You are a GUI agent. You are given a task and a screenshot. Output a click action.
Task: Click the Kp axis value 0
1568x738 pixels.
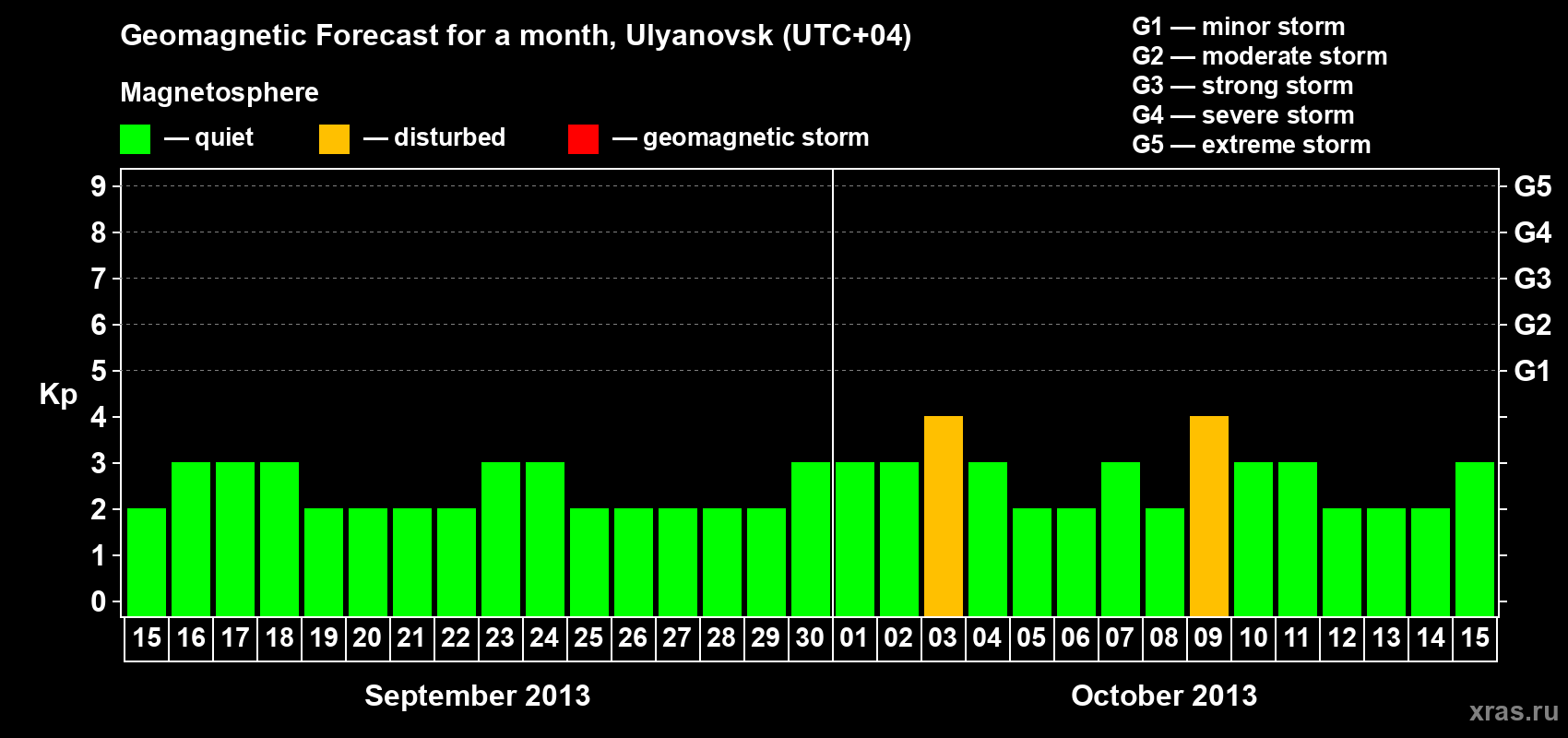coord(99,601)
